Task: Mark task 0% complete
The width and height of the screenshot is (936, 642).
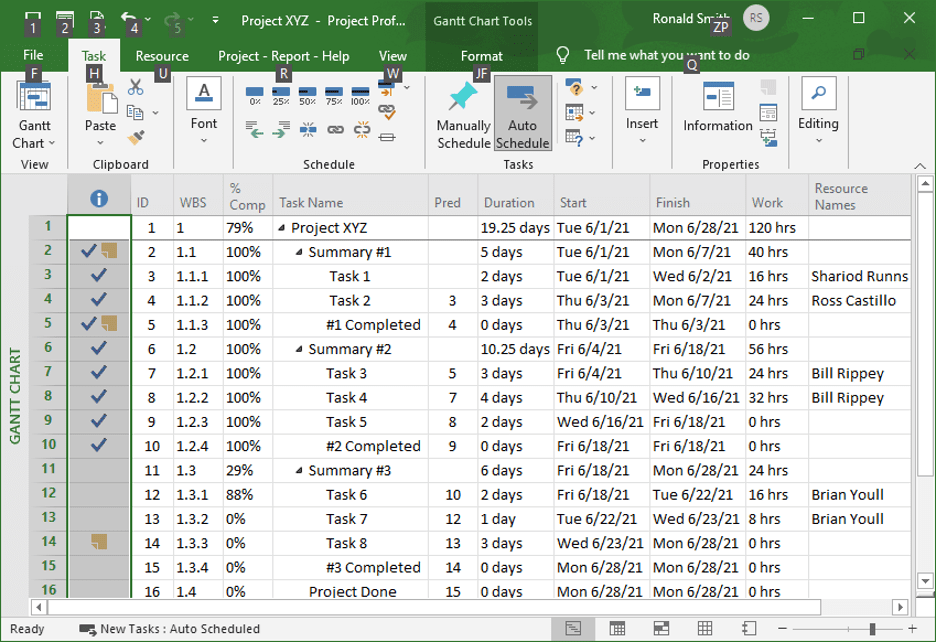Action: pos(255,96)
